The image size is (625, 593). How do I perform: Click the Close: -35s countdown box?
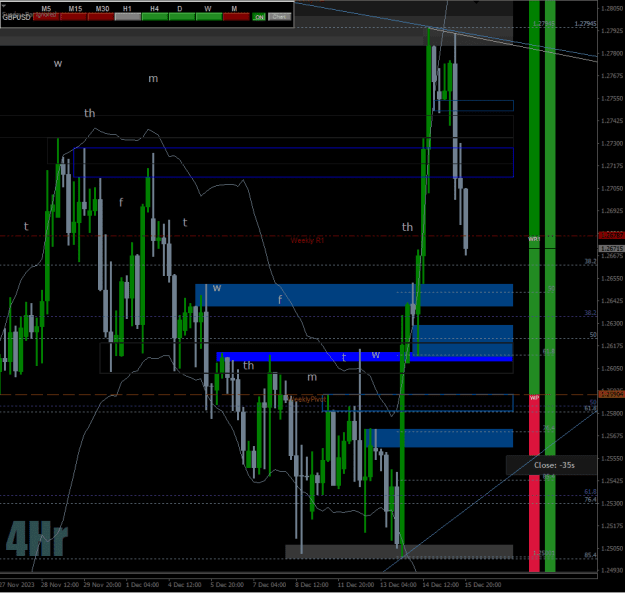click(x=554, y=465)
